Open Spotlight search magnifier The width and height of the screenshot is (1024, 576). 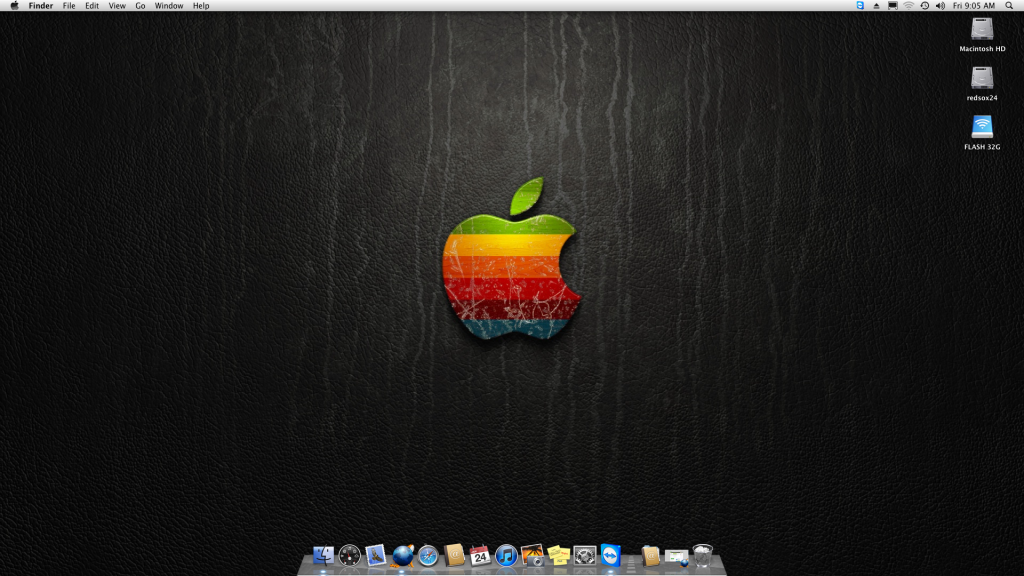1009,5
